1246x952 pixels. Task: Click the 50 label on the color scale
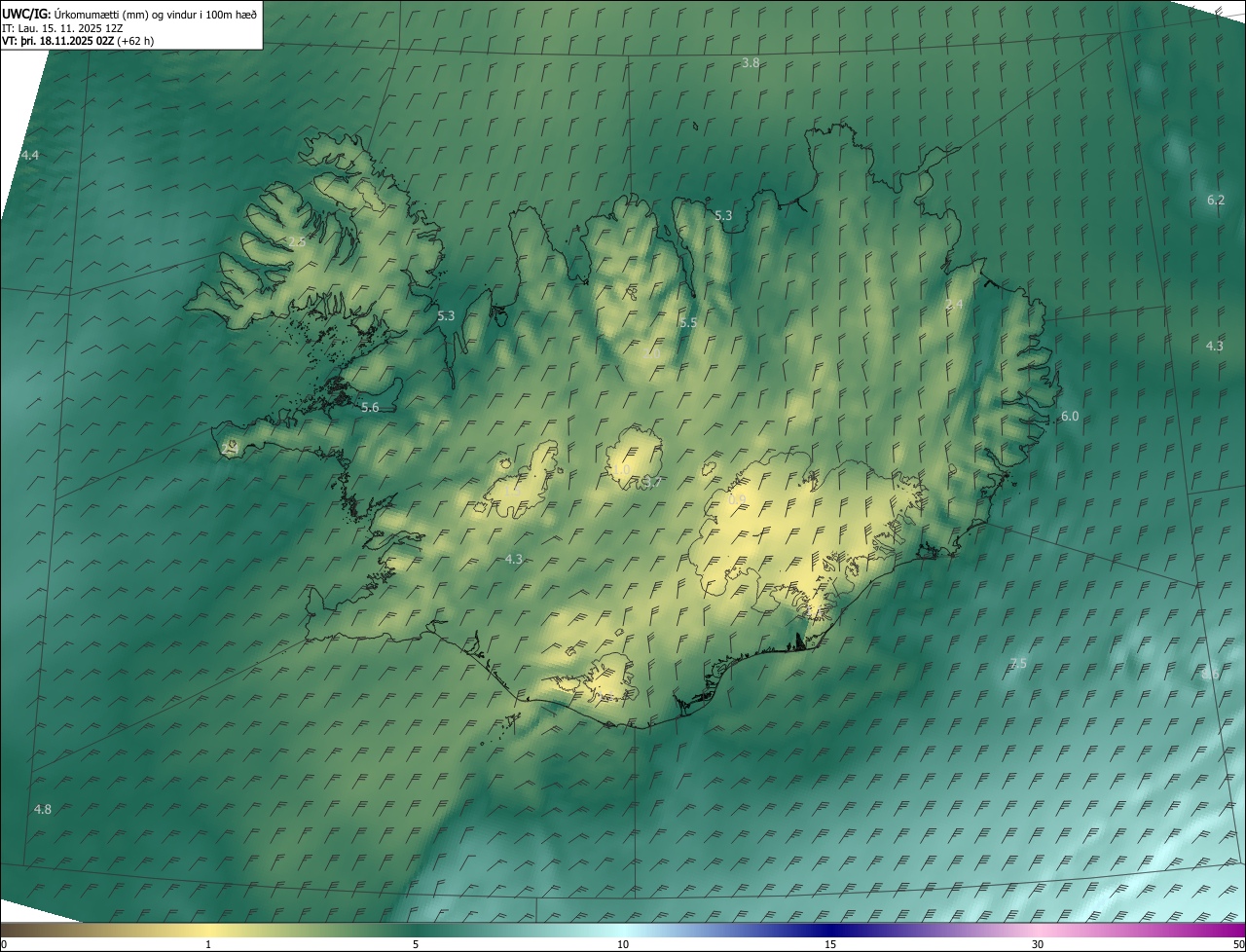(x=1238, y=944)
